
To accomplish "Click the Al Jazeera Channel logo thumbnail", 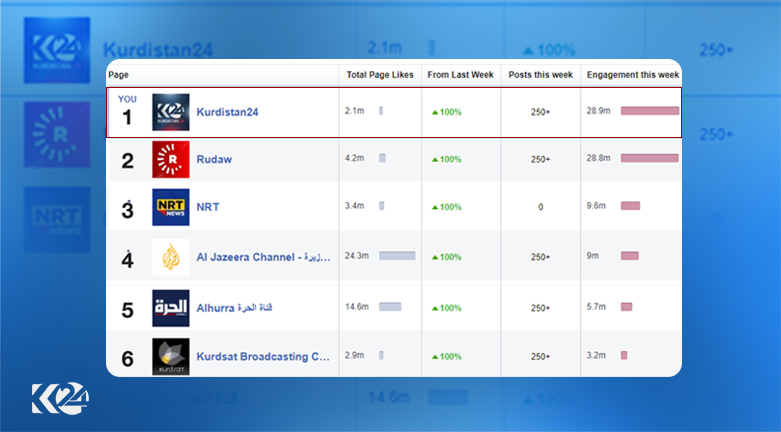I will [x=170, y=257].
